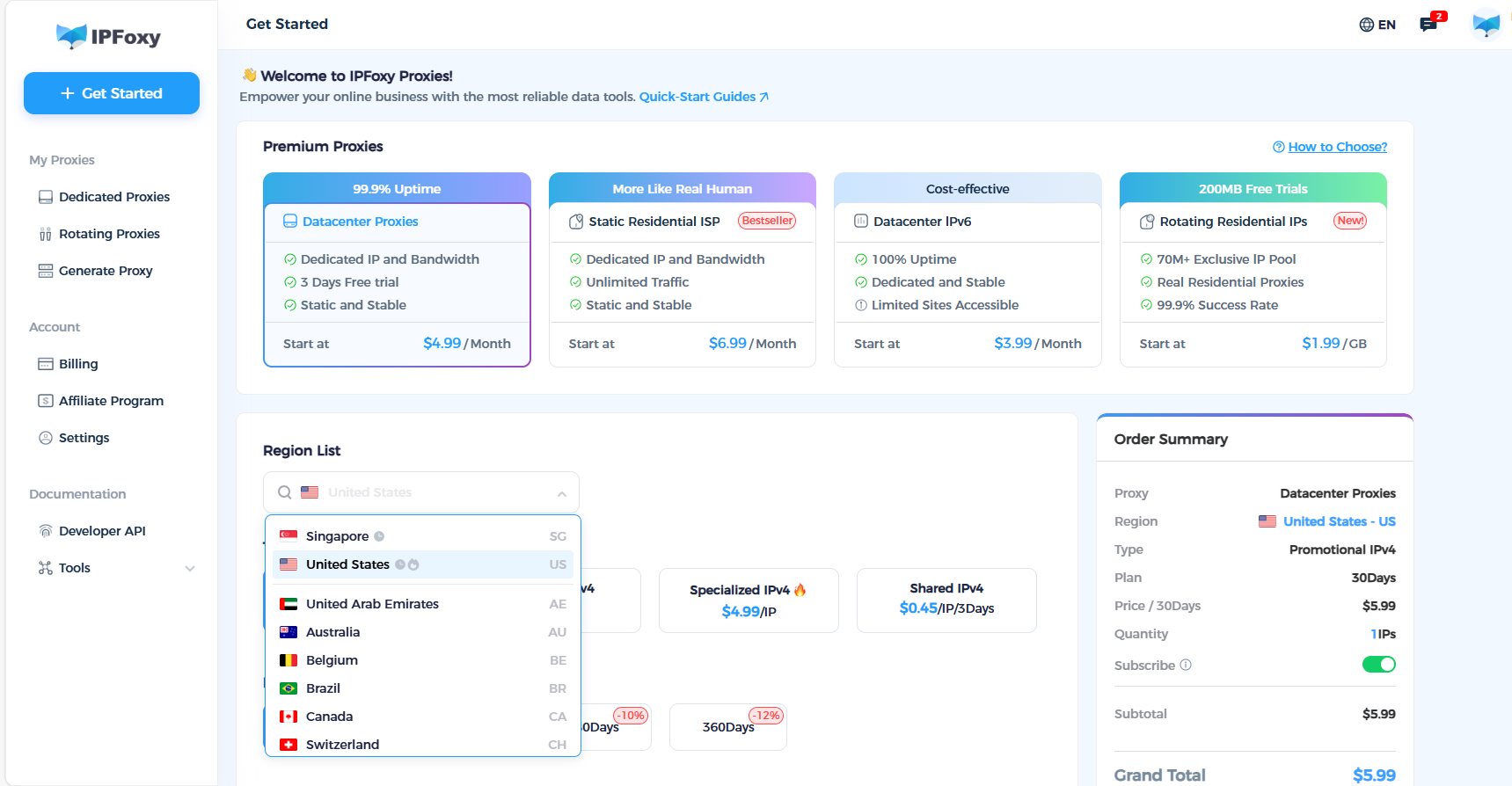Open the Quick-Start Guides link
The width and height of the screenshot is (1512, 786).
point(704,97)
